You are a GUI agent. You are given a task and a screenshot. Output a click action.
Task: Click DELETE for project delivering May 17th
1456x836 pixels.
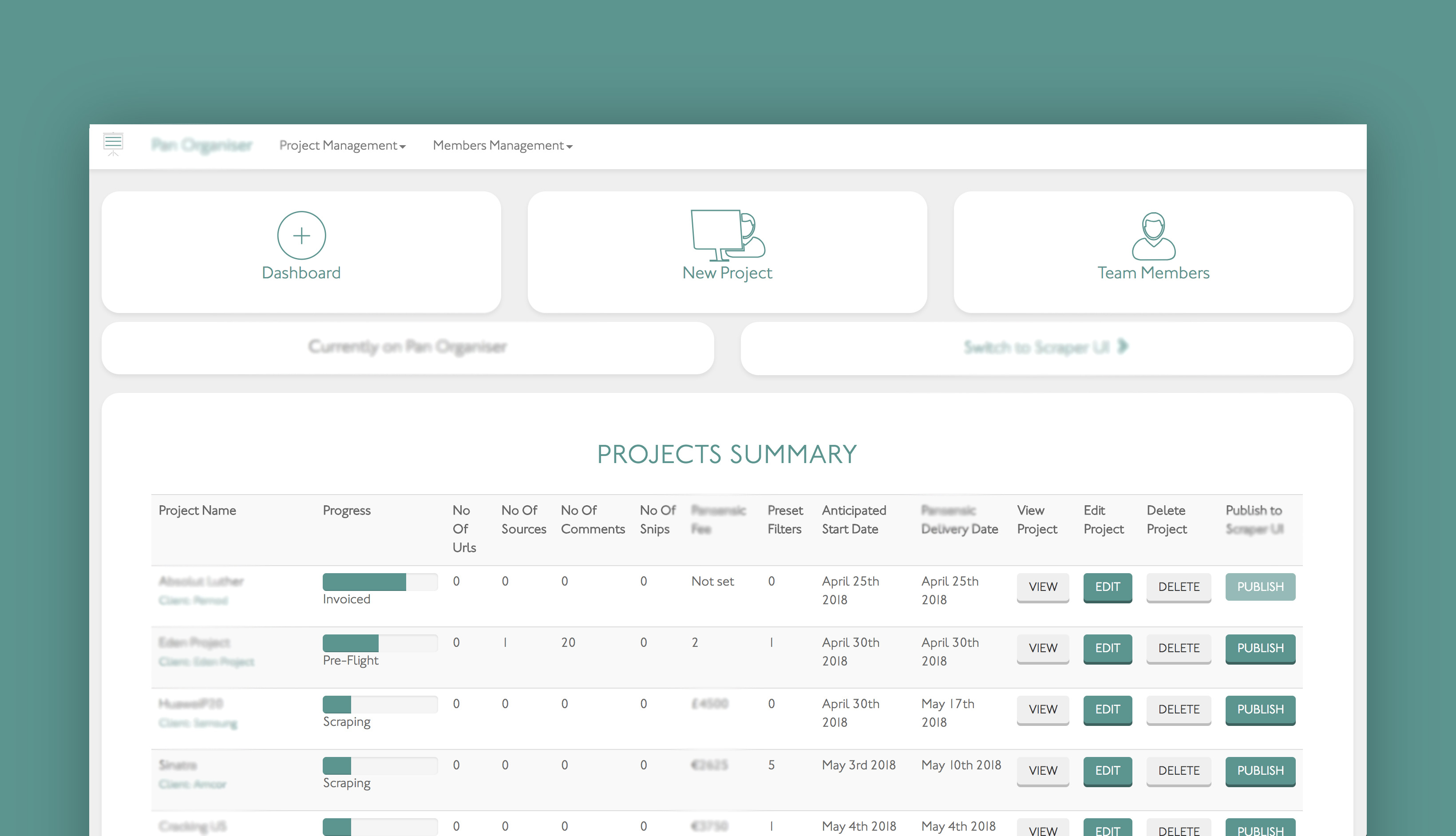(x=1179, y=709)
